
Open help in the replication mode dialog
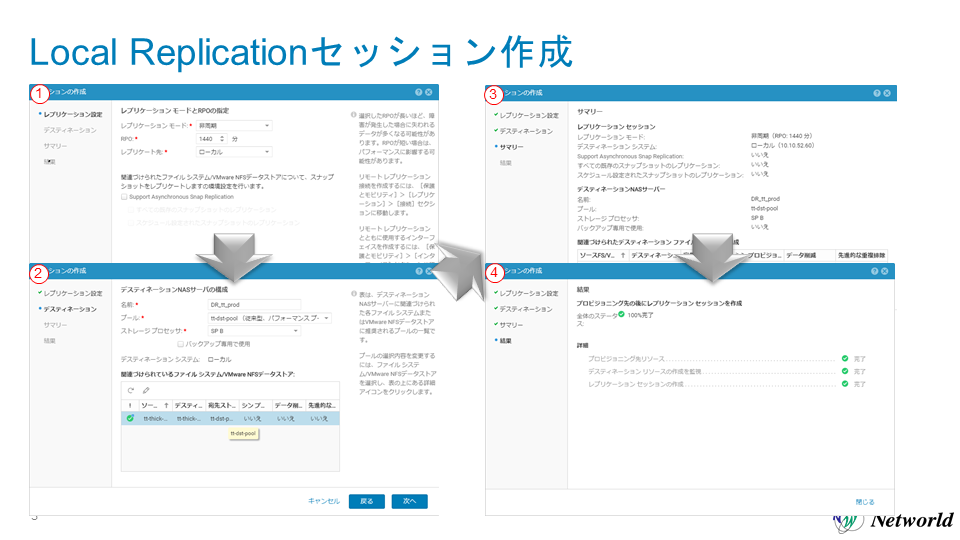tap(419, 92)
